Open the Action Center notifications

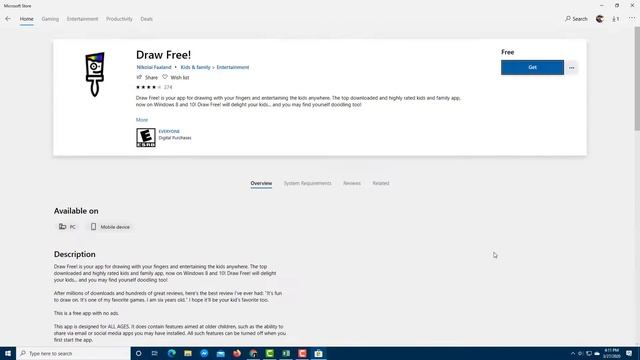629,353
